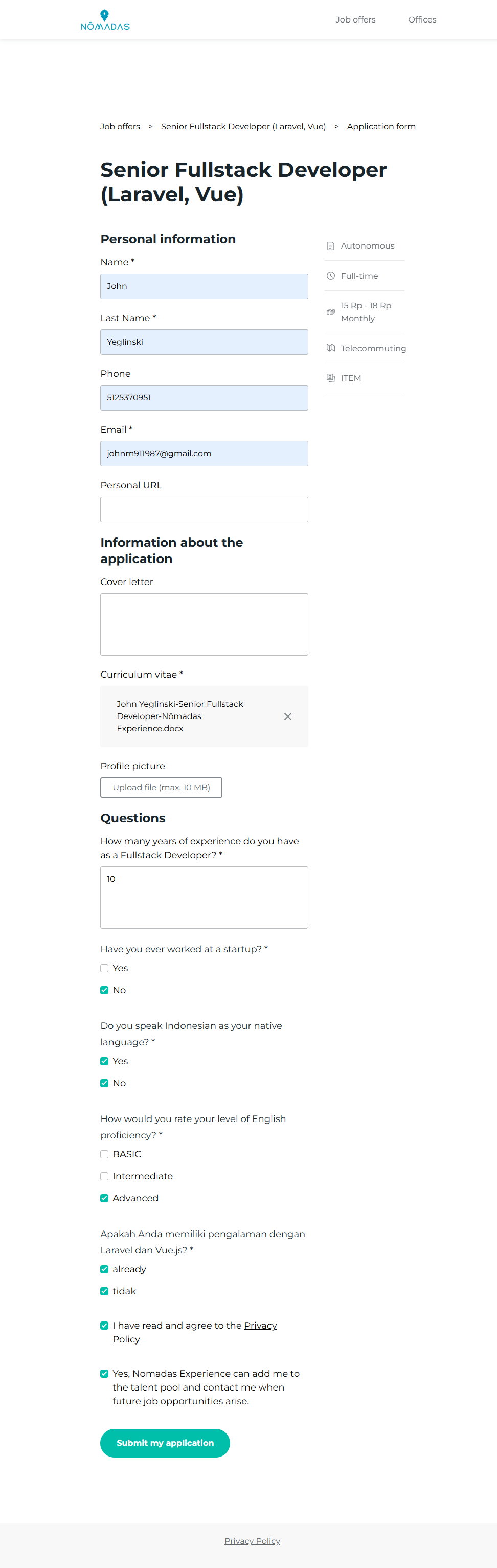Click the Autonomous contract document icon
497x1568 pixels.
click(x=331, y=246)
